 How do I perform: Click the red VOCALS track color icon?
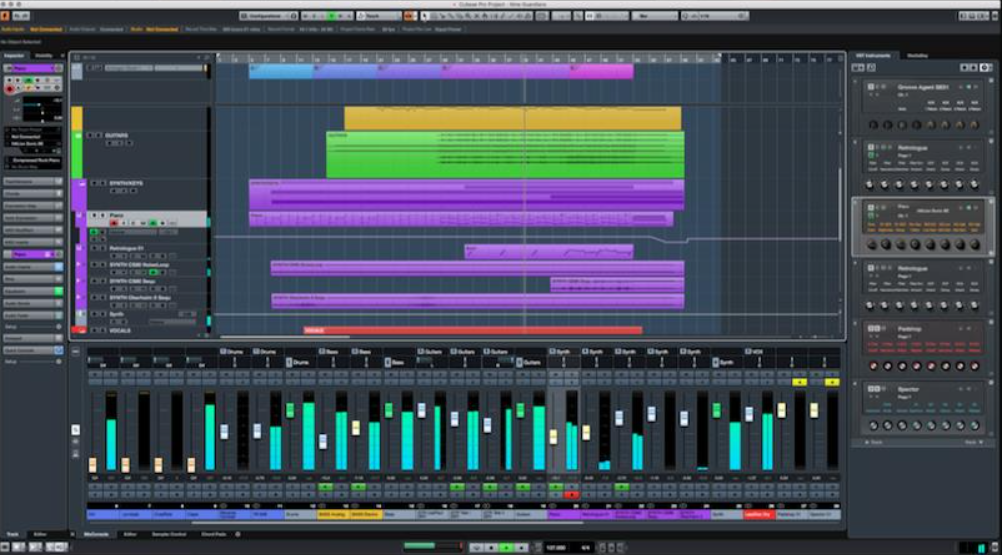[79, 330]
